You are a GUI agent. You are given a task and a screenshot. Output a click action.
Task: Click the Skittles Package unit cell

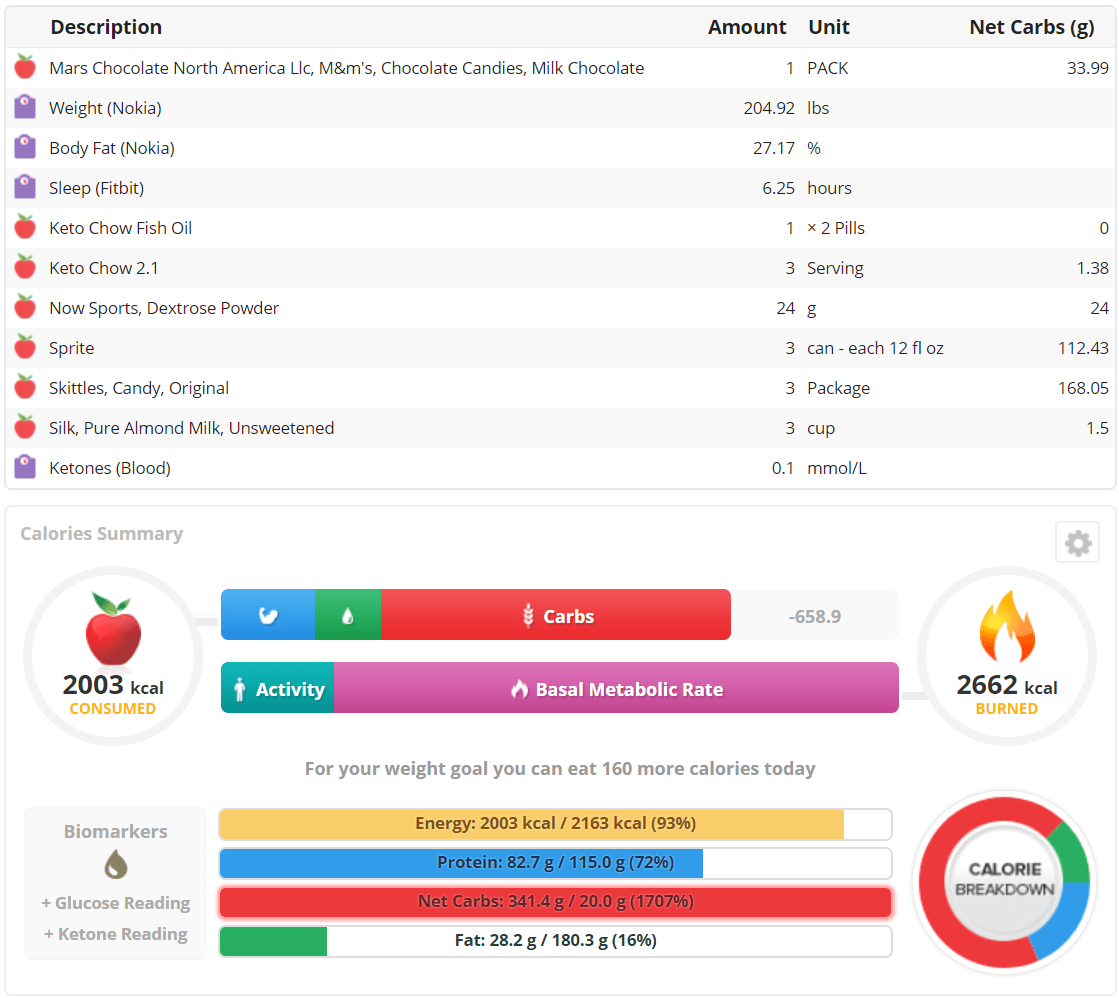point(839,388)
